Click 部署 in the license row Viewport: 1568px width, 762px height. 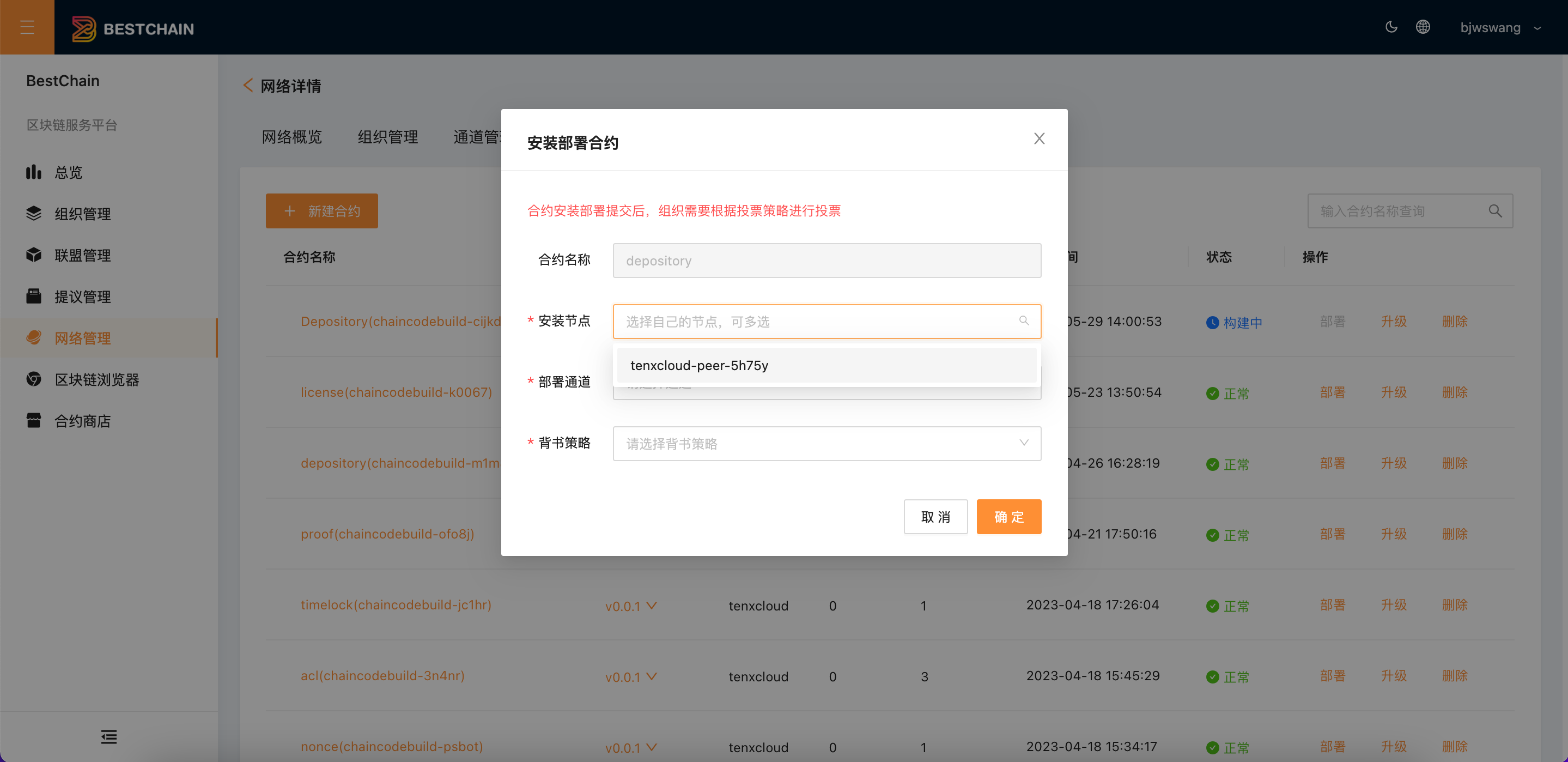[x=1333, y=392]
